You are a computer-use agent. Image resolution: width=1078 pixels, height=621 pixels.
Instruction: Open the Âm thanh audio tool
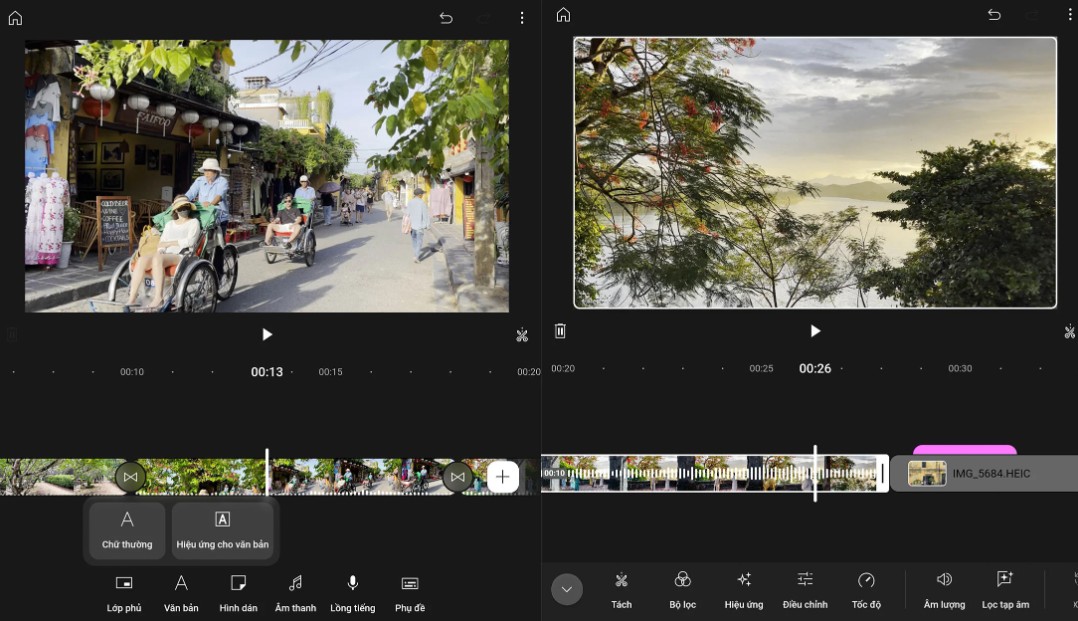pos(295,591)
